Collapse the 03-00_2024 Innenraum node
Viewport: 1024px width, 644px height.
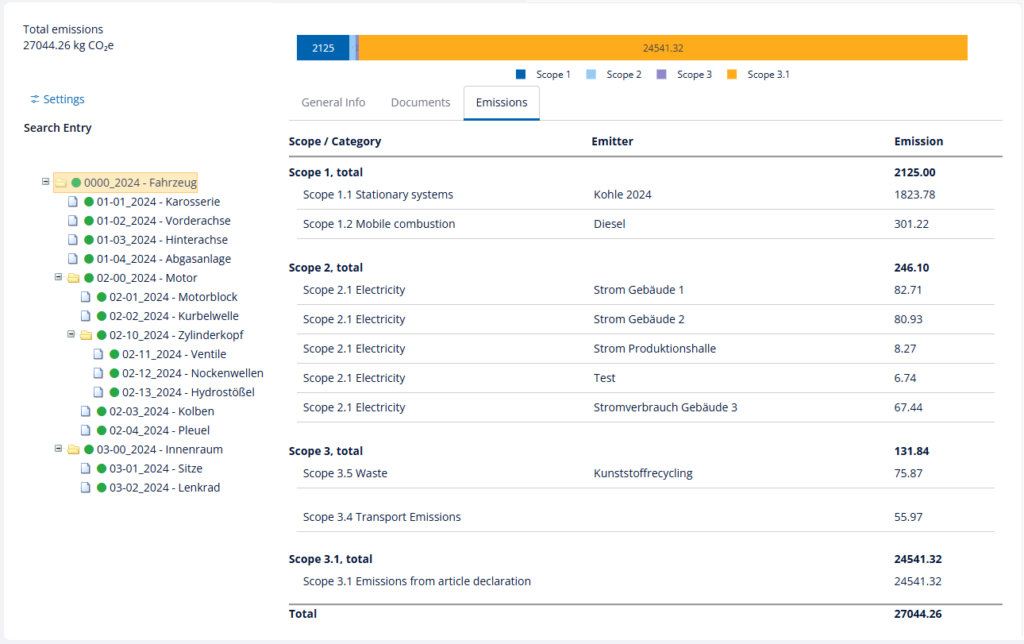(59, 449)
